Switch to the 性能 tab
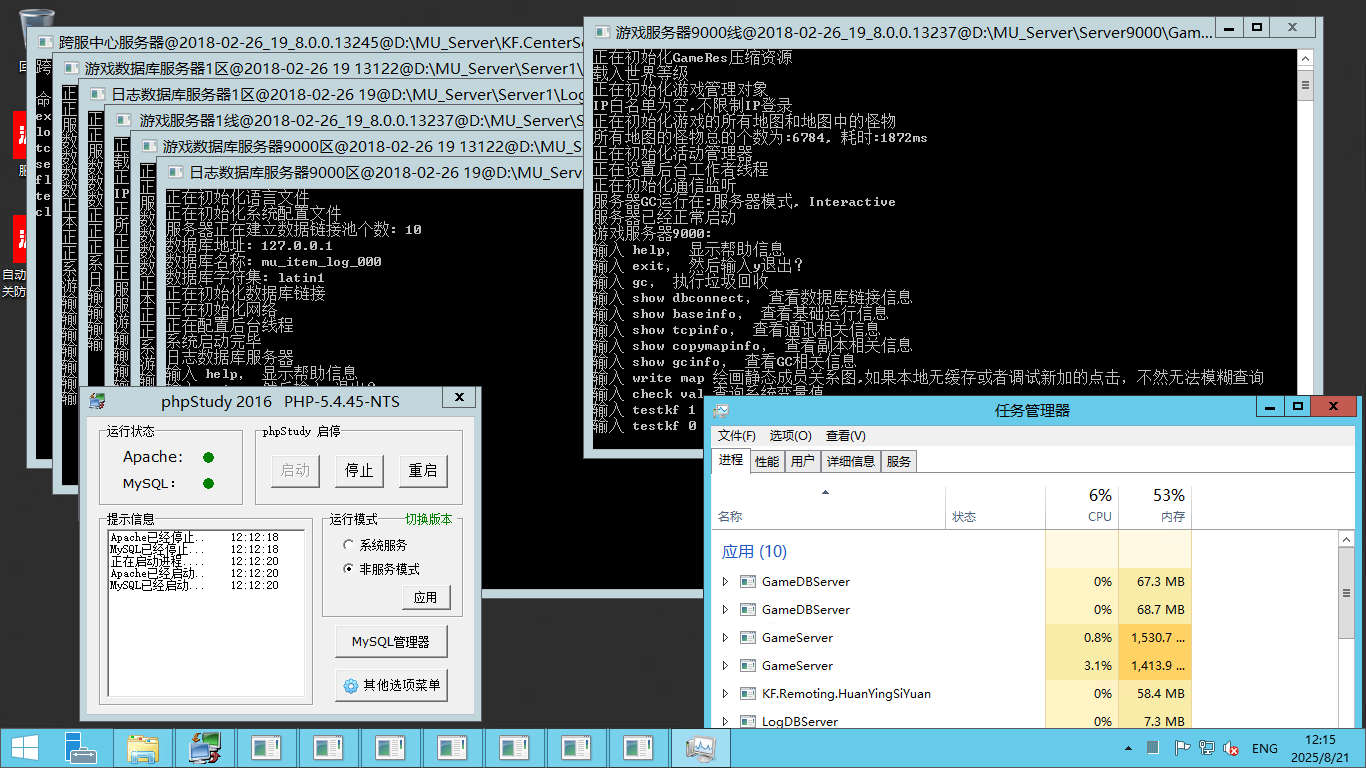Image resolution: width=1366 pixels, height=768 pixels. [767, 461]
